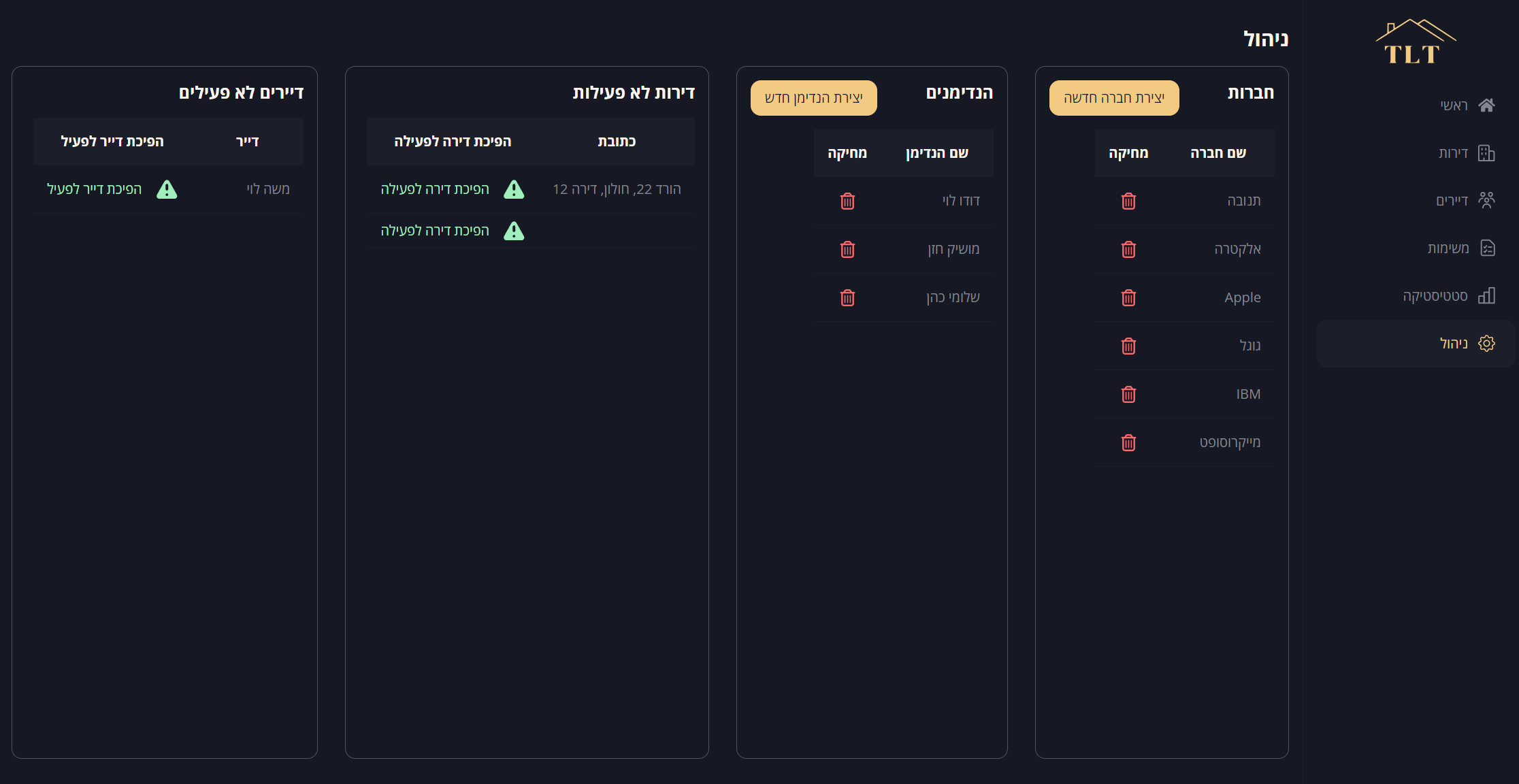
Task: Click warning icon beside tenant משה לוי
Action: [x=167, y=189]
